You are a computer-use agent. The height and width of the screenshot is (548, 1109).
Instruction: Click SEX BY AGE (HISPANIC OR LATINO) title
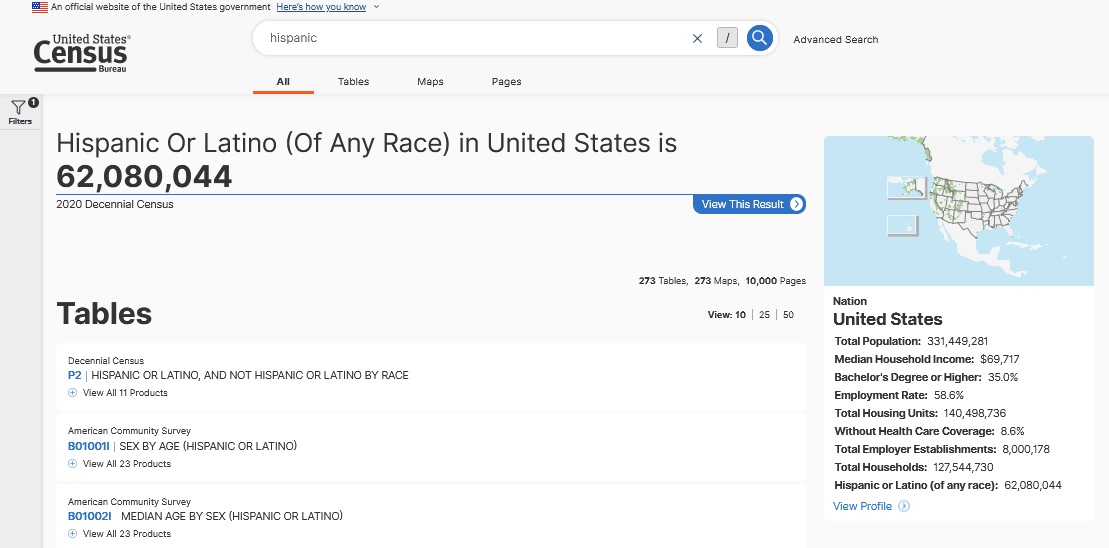(x=208, y=446)
